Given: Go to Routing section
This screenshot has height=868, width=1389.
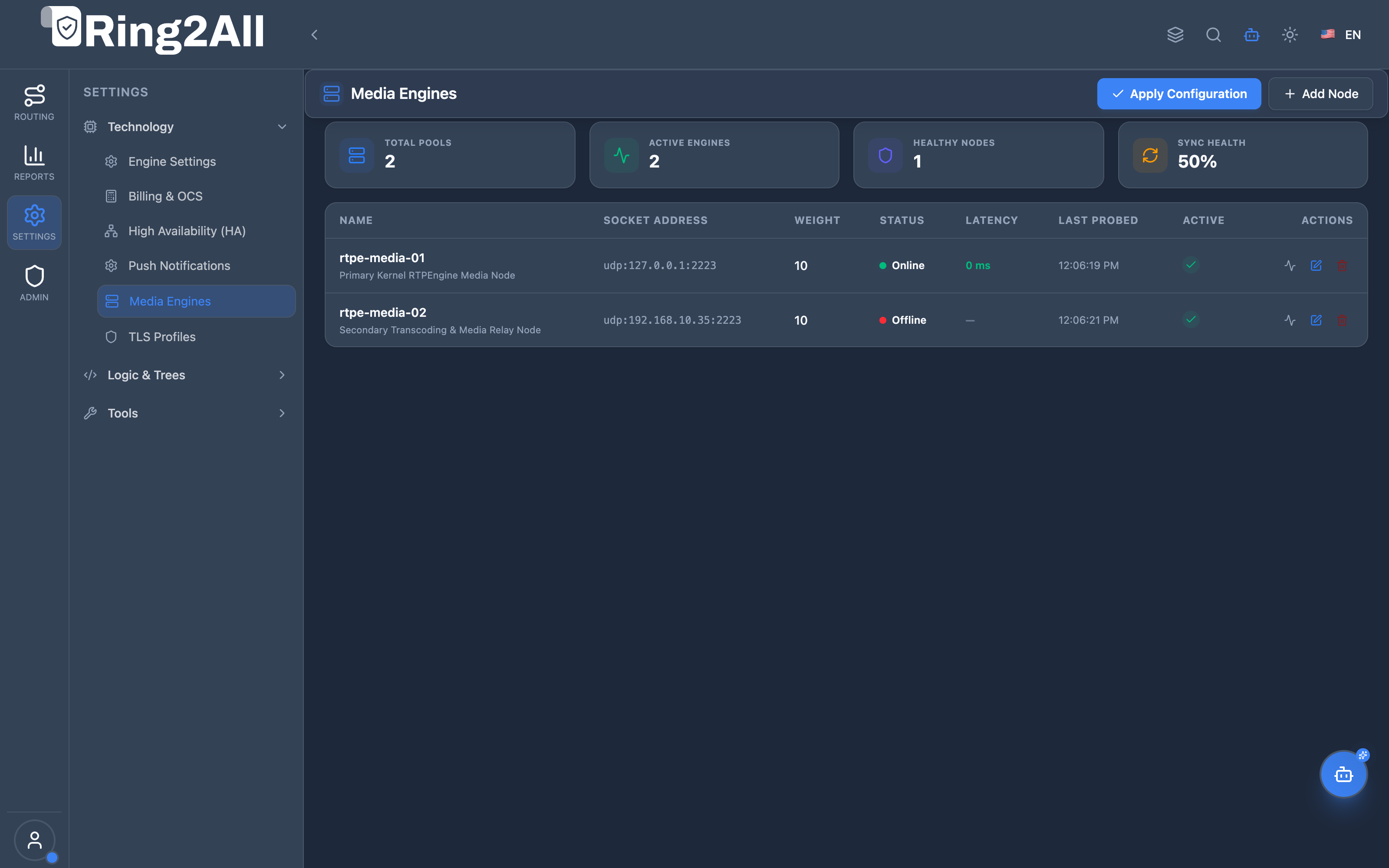Looking at the screenshot, I should [x=34, y=102].
